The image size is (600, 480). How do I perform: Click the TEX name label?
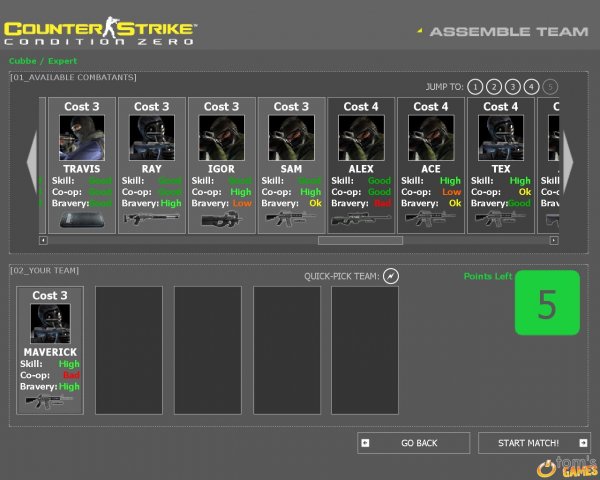click(501, 169)
